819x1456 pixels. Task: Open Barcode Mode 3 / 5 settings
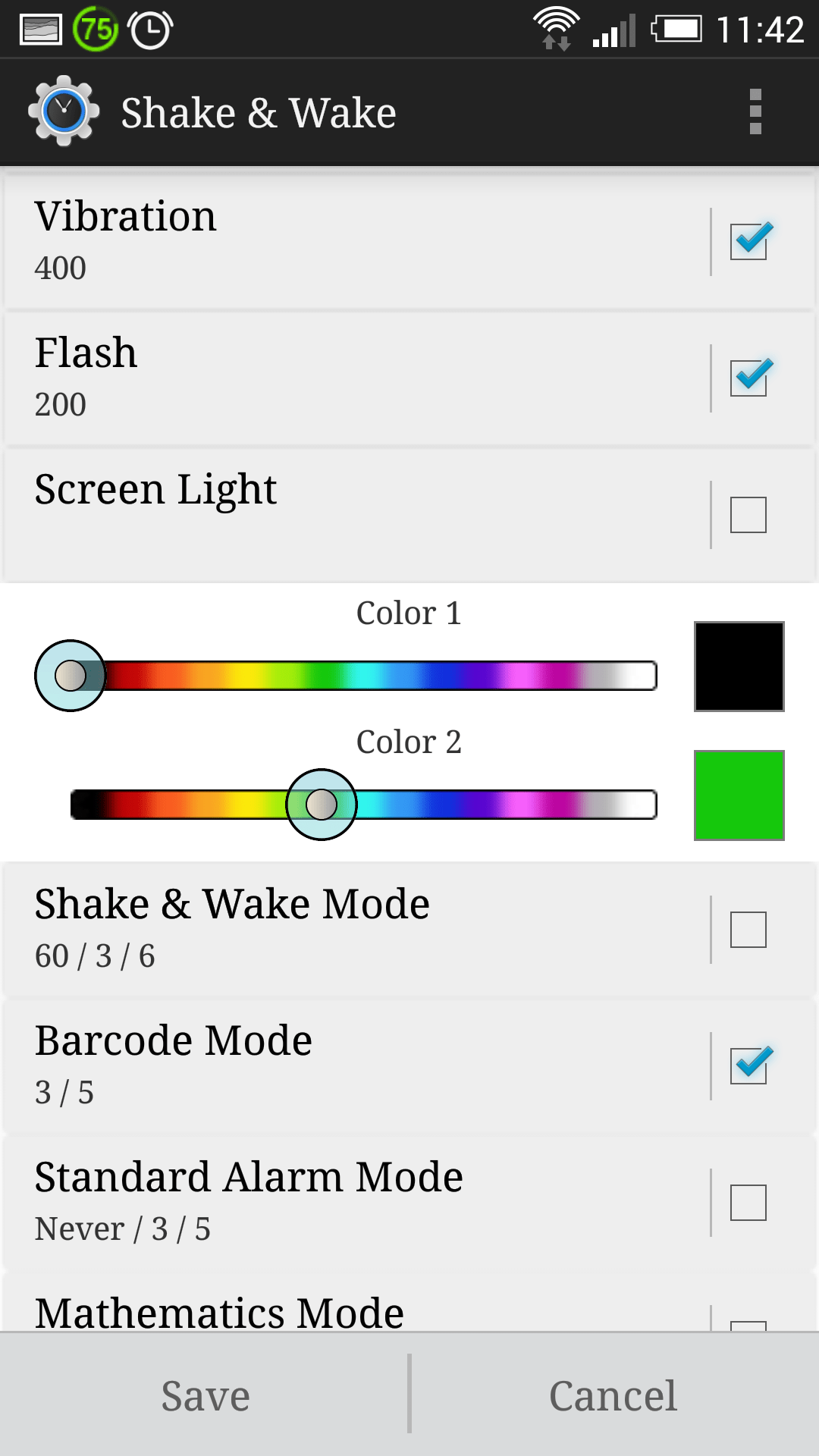click(x=356, y=1066)
